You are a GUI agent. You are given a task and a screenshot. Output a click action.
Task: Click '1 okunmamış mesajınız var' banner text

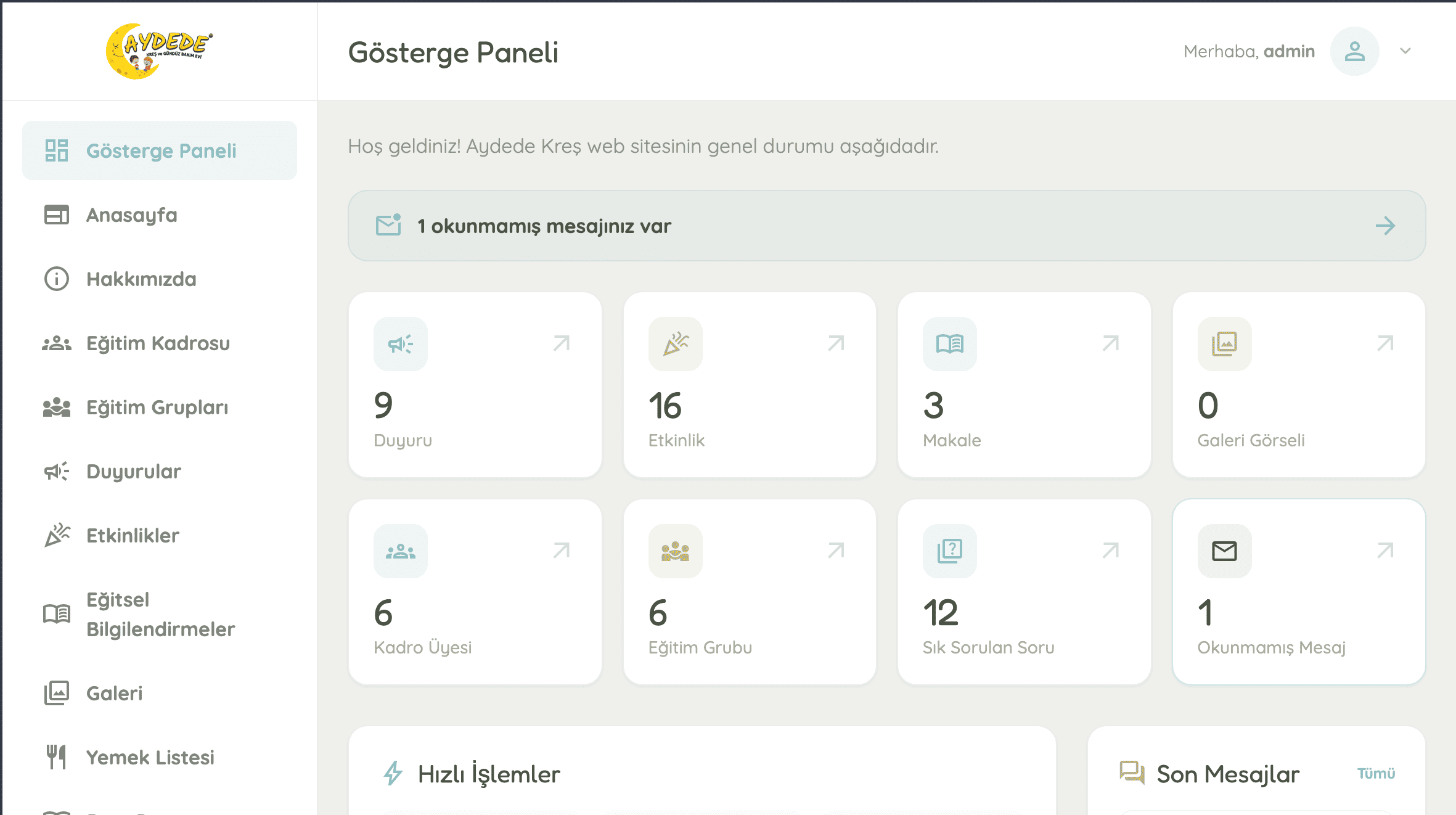[x=544, y=226]
